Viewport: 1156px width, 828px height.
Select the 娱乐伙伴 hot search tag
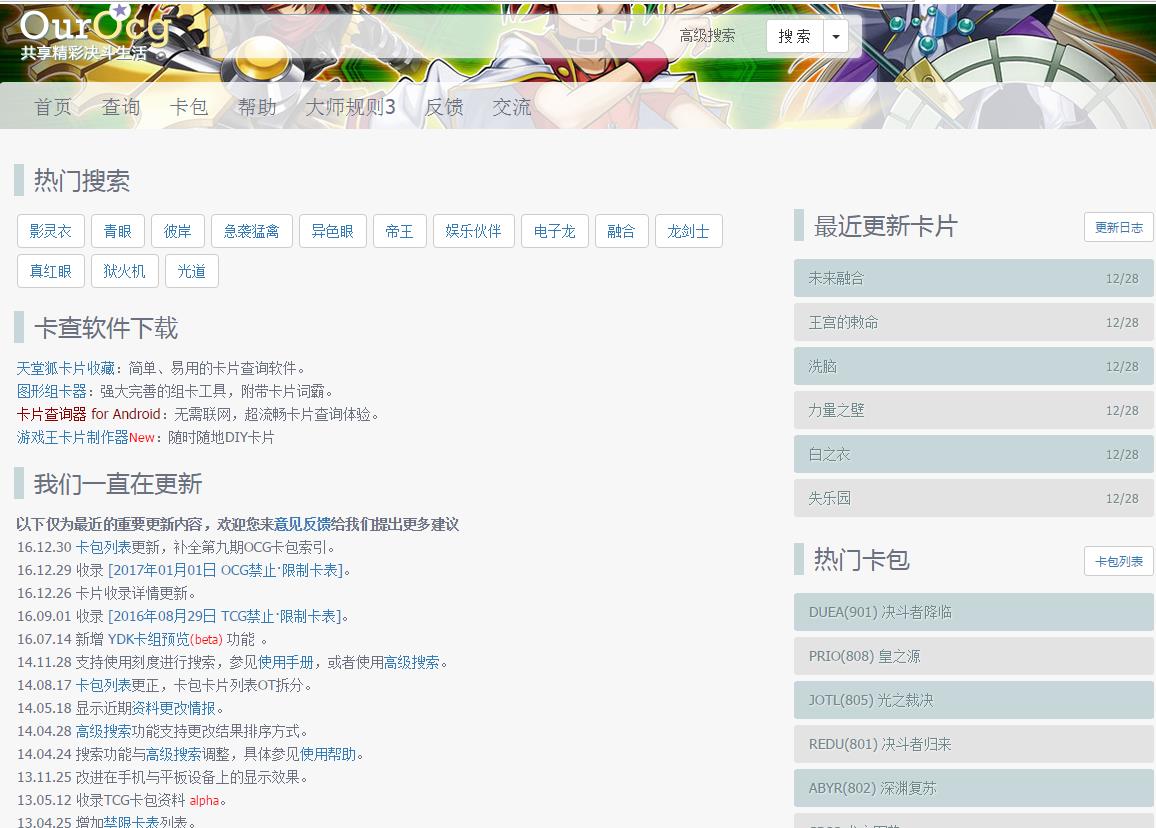click(473, 232)
